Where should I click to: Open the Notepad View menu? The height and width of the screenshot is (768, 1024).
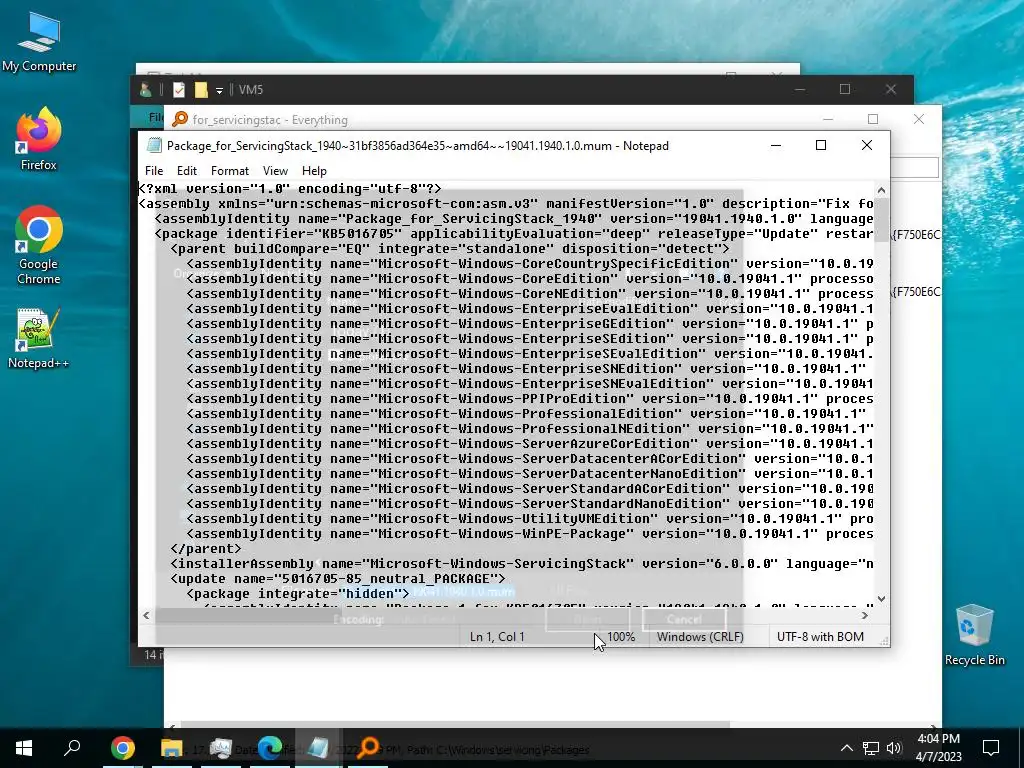click(276, 170)
